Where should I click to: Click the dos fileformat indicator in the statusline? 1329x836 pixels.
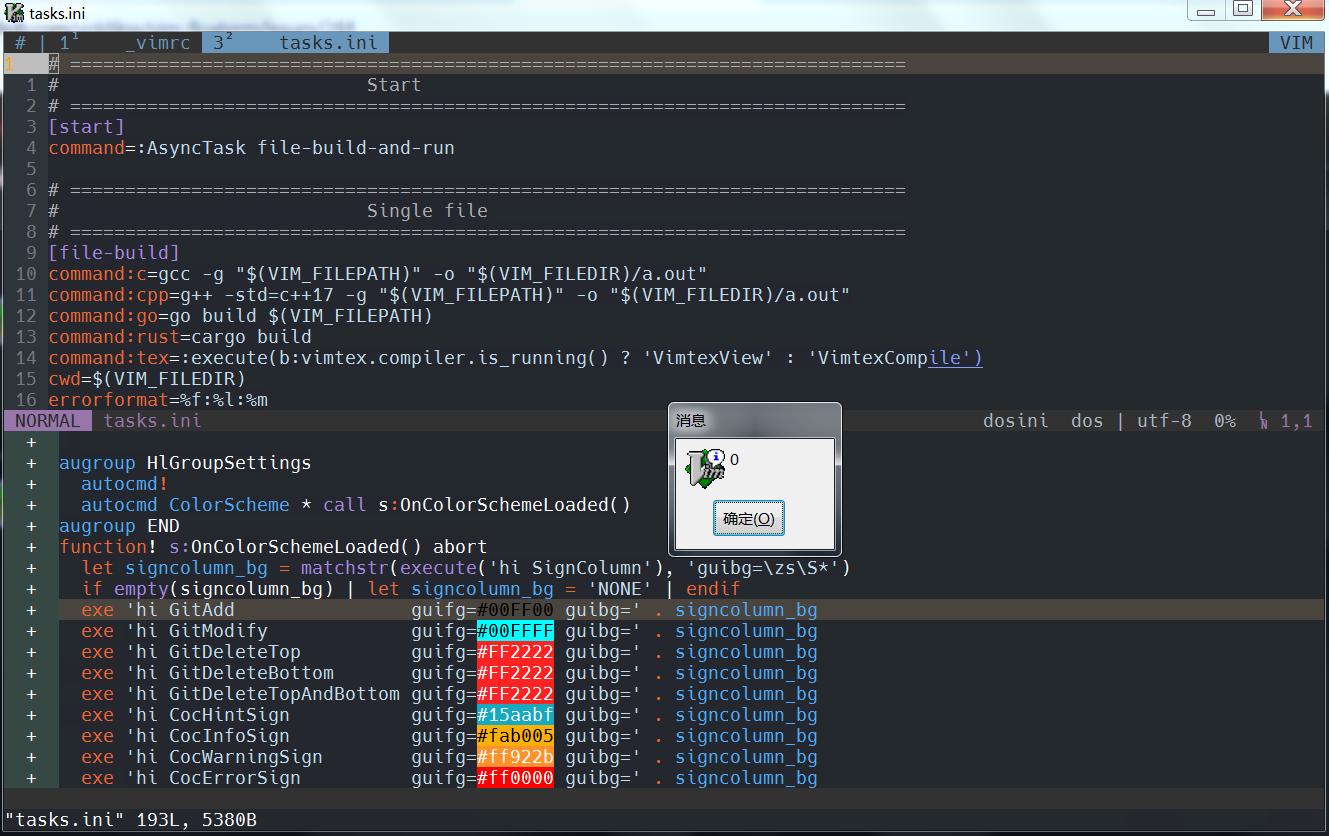pyautogui.click(x=1086, y=420)
